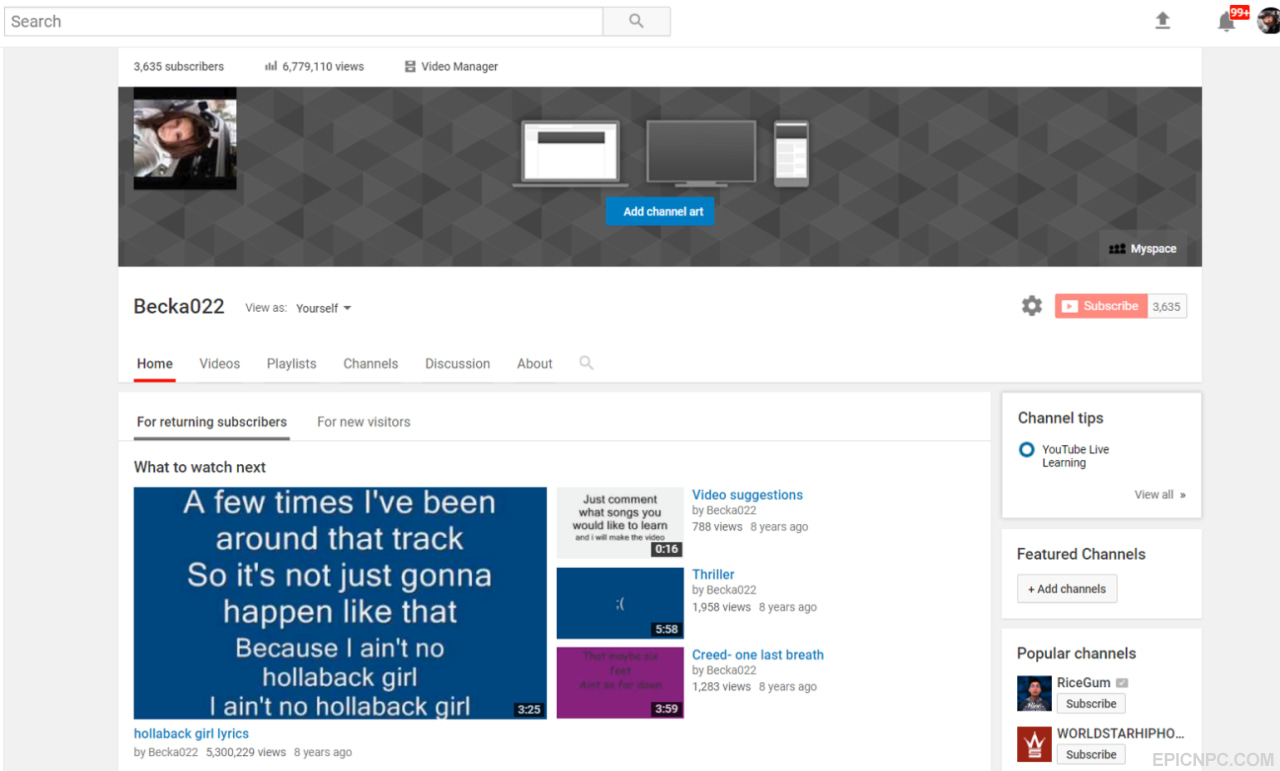Open the Discussion tab
The image size is (1280, 771).
click(x=457, y=364)
